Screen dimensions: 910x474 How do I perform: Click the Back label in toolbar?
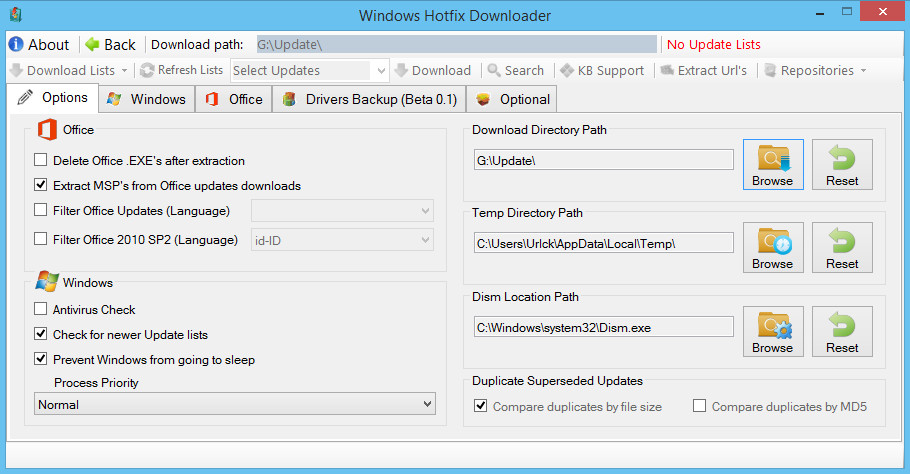pyautogui.click(x=120, y=45)
